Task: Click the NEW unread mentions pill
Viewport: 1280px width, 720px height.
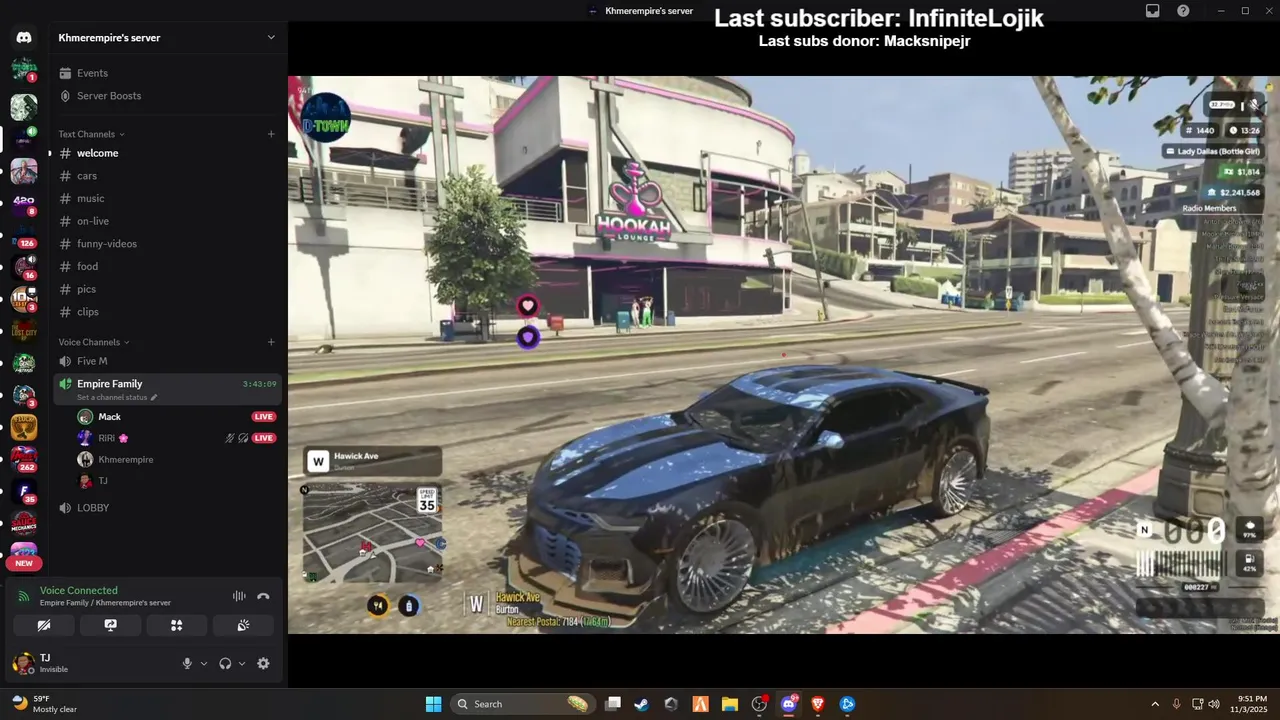Action: coord(24,563)
